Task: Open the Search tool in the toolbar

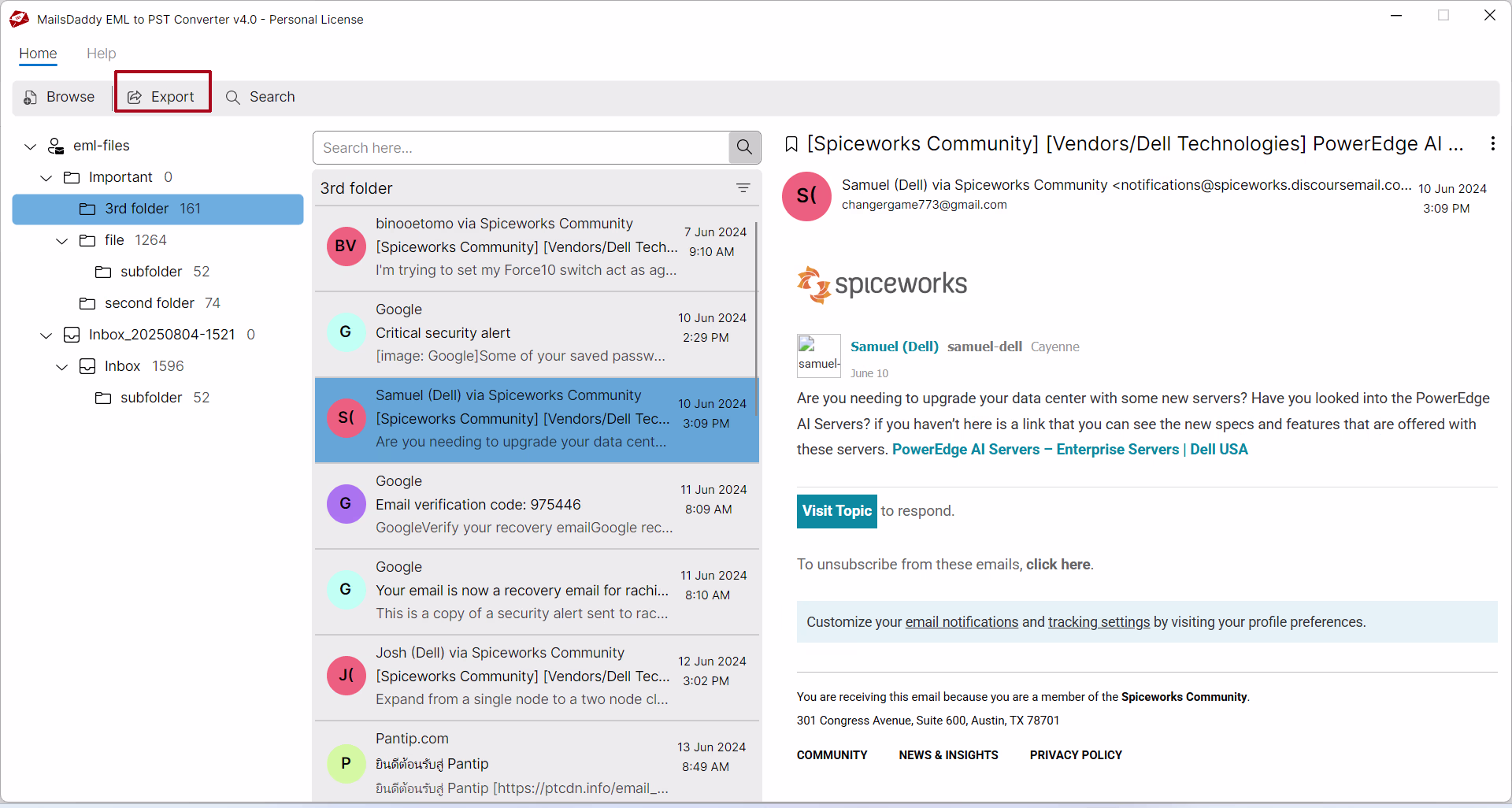Action: pos(260,97)
